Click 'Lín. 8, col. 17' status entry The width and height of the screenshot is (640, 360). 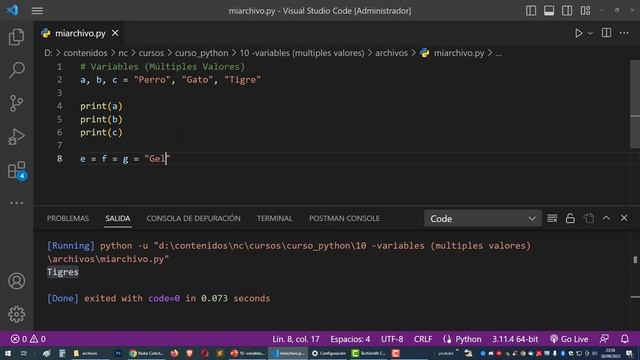point(296,339)
